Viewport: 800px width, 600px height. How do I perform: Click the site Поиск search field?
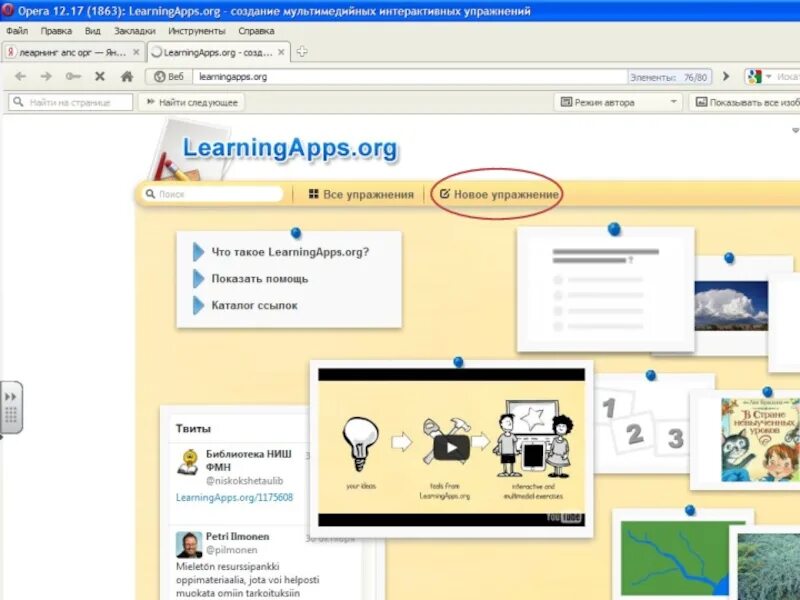[212, 194]
